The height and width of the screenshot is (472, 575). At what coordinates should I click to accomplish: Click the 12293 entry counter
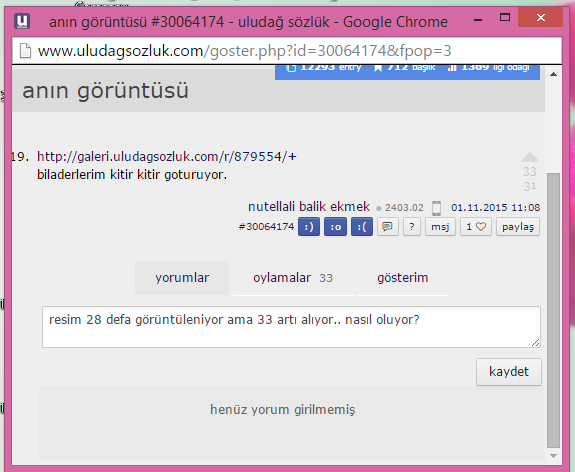click(x=324, y=68)
